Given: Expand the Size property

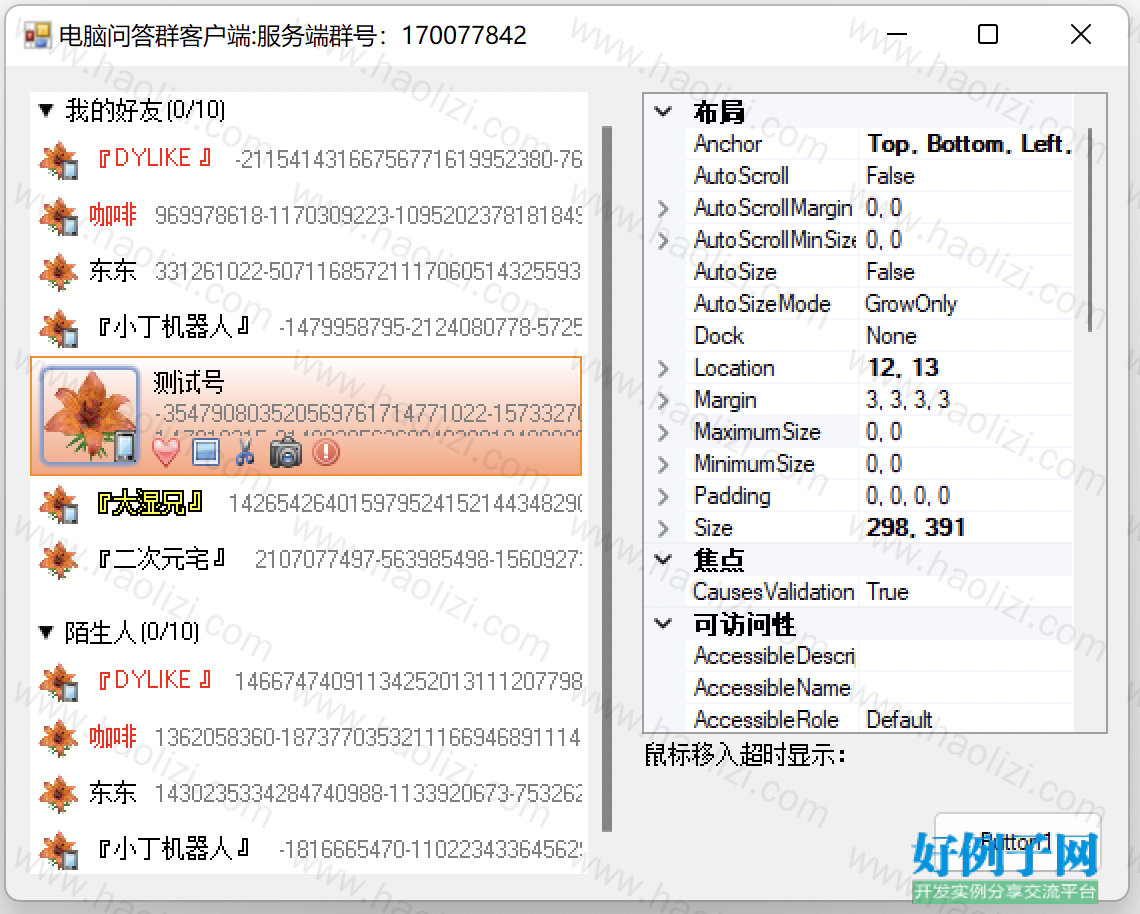Looking at the screenshot, I should click(662, 528).
